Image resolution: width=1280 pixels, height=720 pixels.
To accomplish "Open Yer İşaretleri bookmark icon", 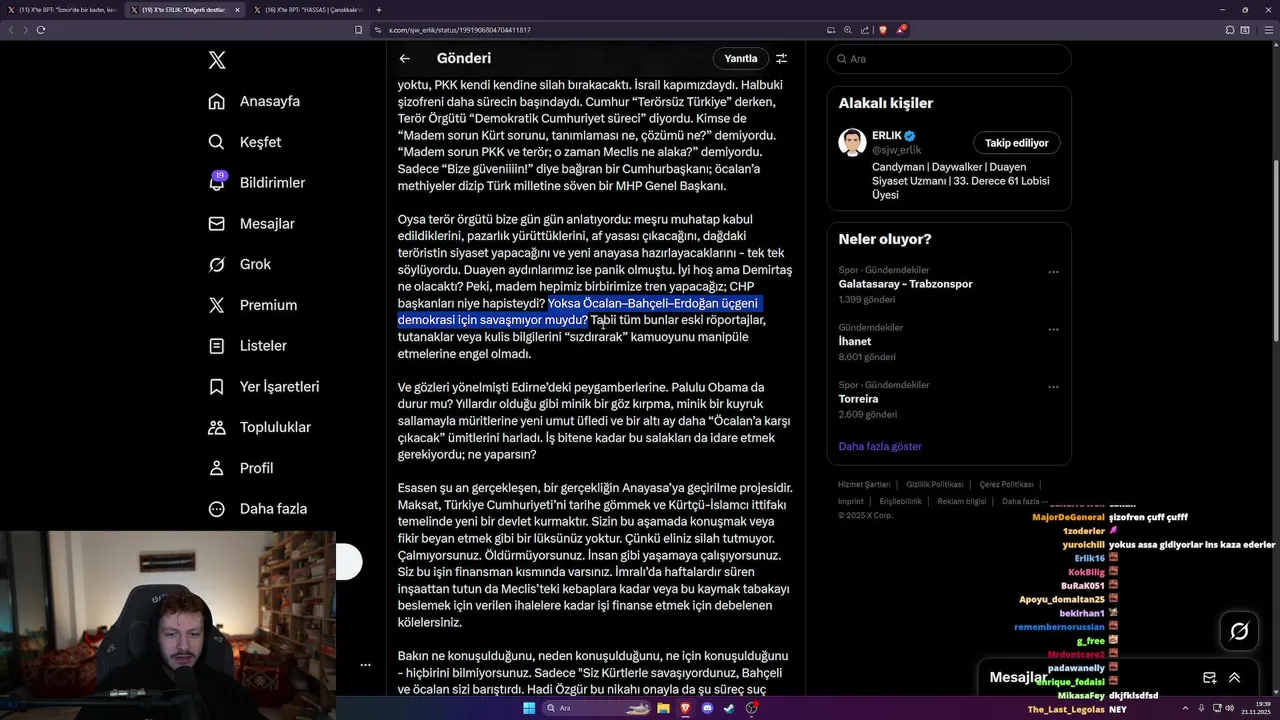I will tap(217, 386).
